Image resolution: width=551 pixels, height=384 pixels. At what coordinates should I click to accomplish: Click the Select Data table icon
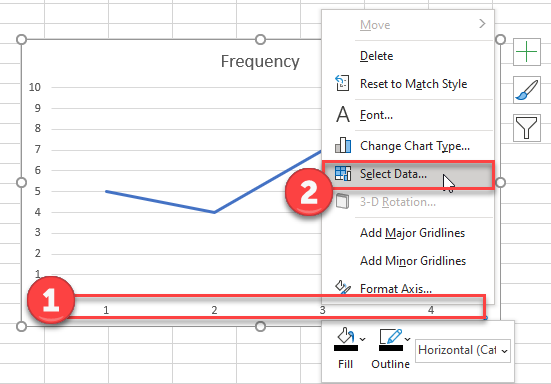pos(343,174)
